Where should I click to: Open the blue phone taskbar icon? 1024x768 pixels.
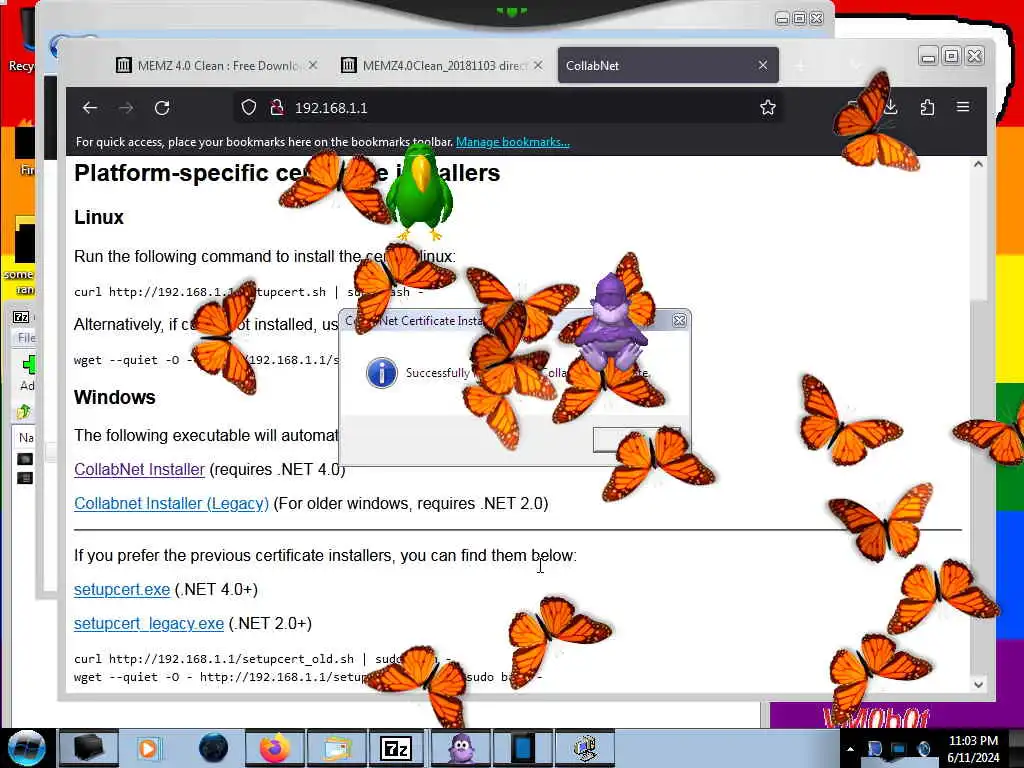pos(523,748)
